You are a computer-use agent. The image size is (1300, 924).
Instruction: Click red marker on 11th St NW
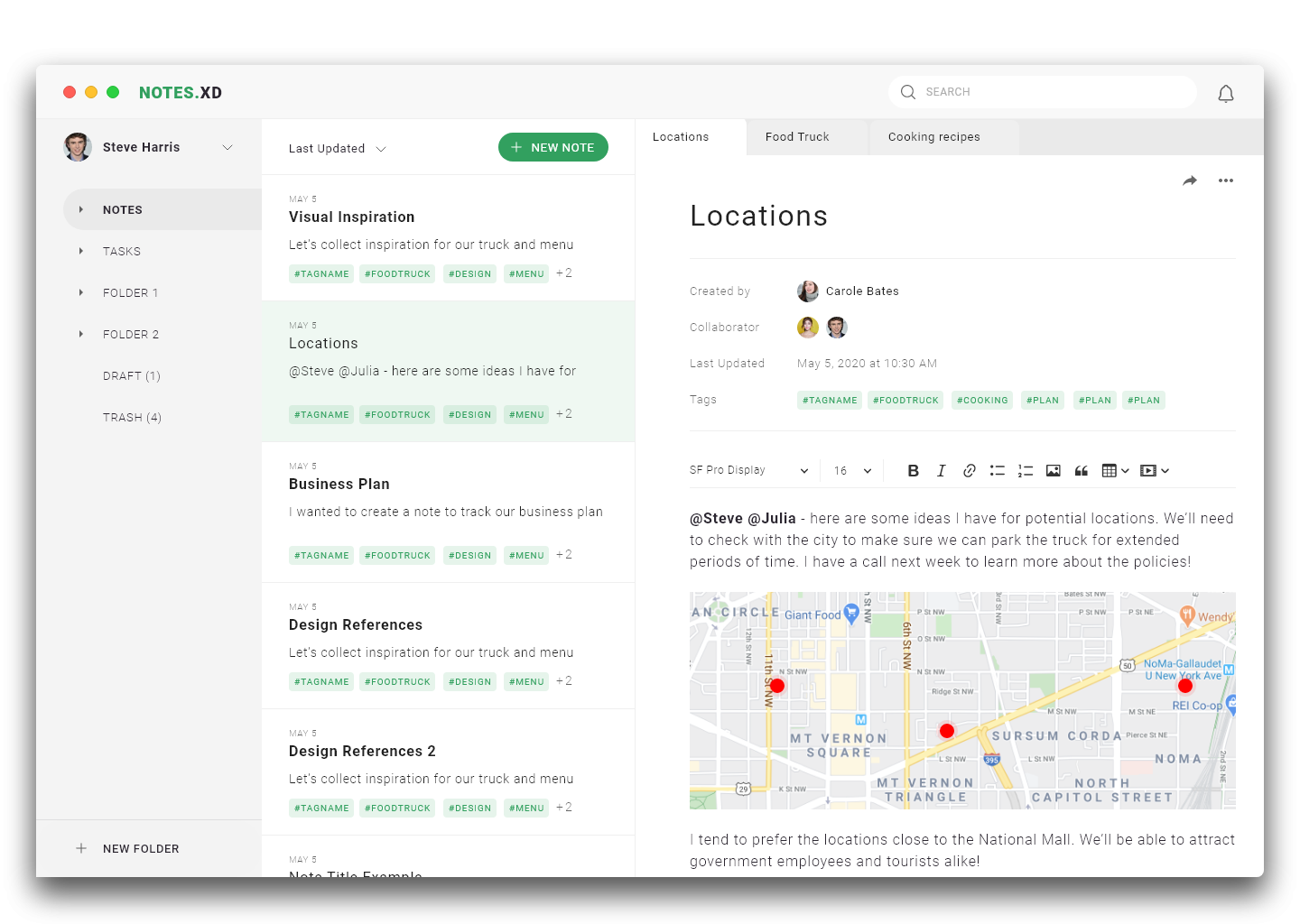[777, 686]
